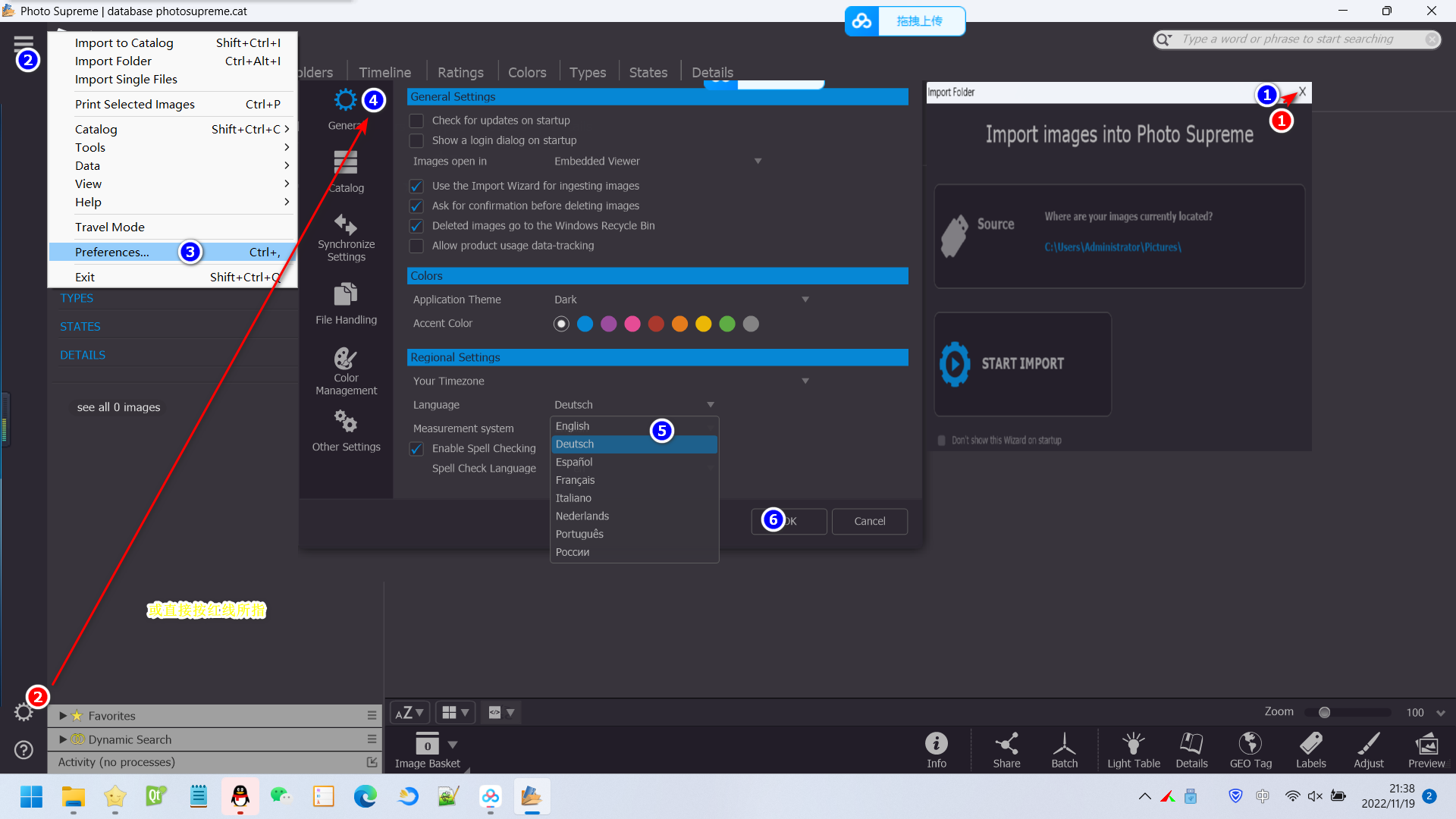Pick the green accent color swatch
Screen dimensions: 1456x819
(727, 325)
